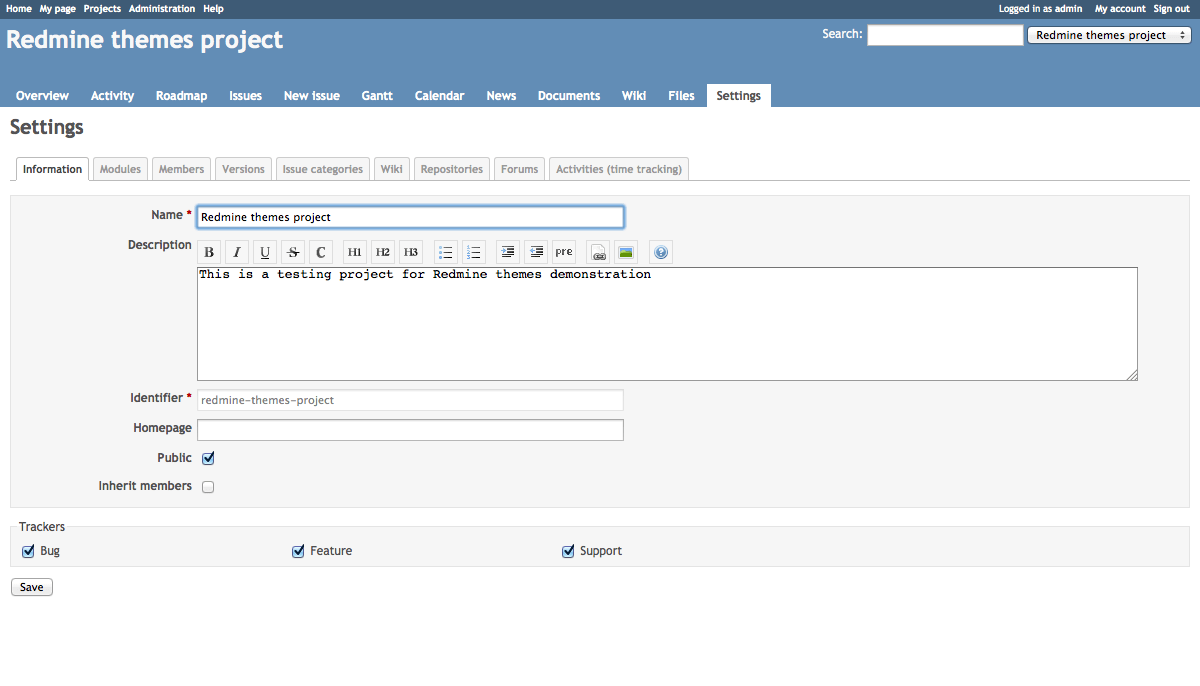Viewport: 1200px width, 686px height.
Task: Apply italic formatting in description editor
Action: (x=237, y=252)
